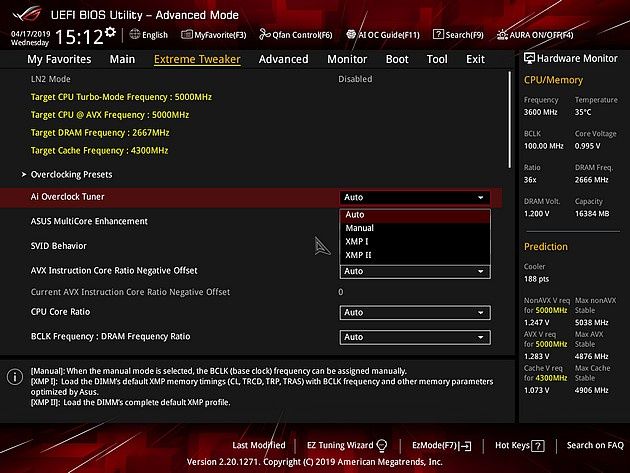This screenshot has width=630, height=473.
Task: Open MyFavorite(F3) icon
Action: [186, 35]
